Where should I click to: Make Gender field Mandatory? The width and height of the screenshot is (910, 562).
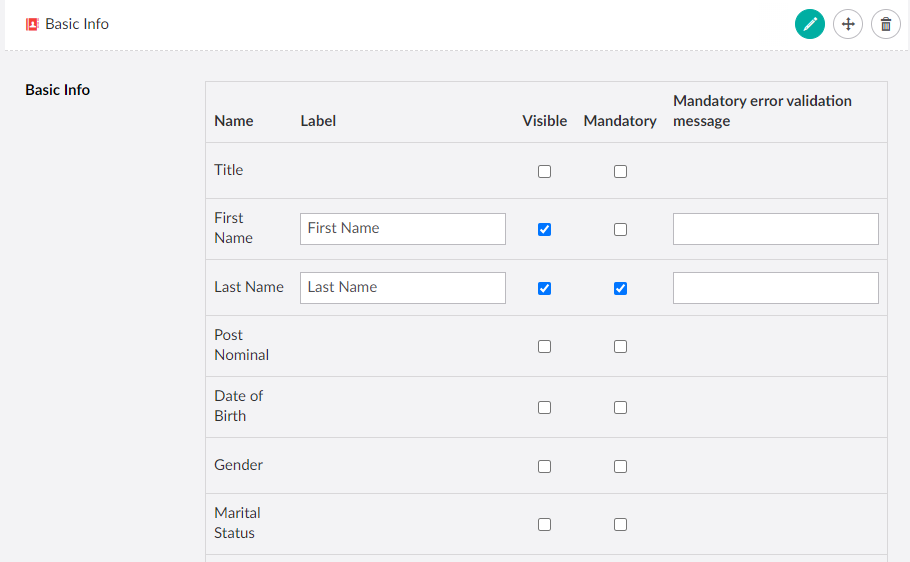pyautogui.click(x=620, y=466)
